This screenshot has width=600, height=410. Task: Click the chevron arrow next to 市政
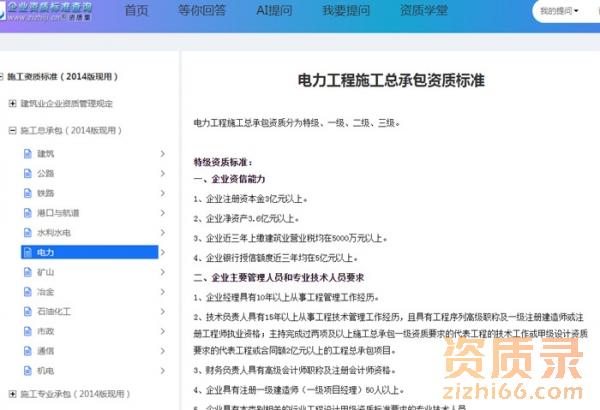pyautogui.click(x=162, y=331)
